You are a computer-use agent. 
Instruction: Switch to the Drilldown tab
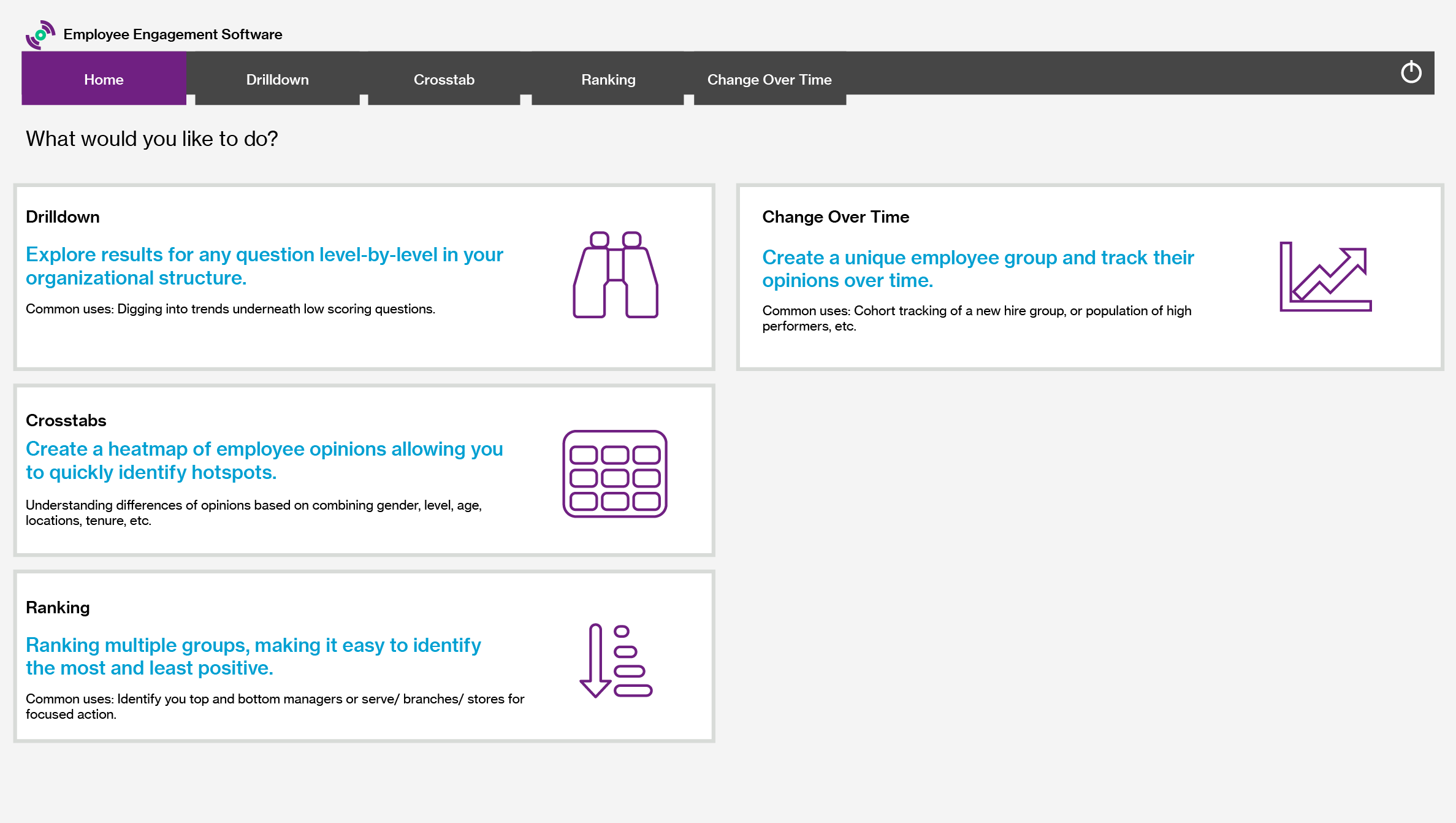click(277, 79)
